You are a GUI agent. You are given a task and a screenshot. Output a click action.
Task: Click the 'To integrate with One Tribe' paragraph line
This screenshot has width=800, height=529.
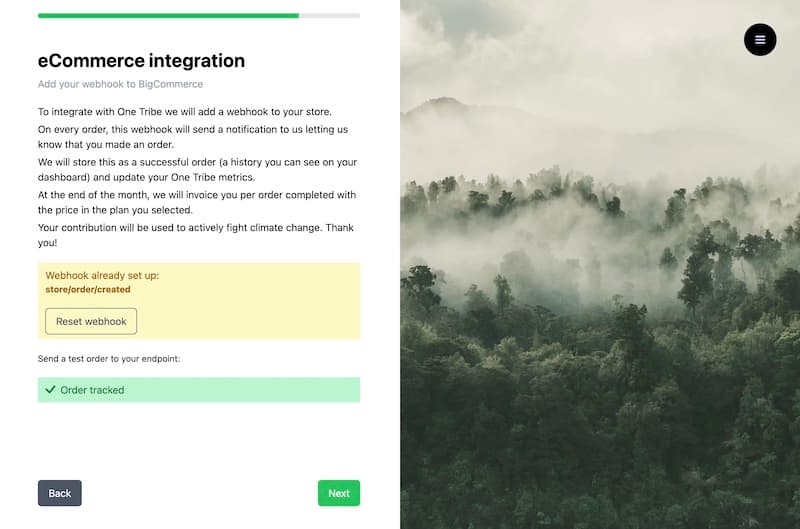pyautogui.click(x=185, y=112)
